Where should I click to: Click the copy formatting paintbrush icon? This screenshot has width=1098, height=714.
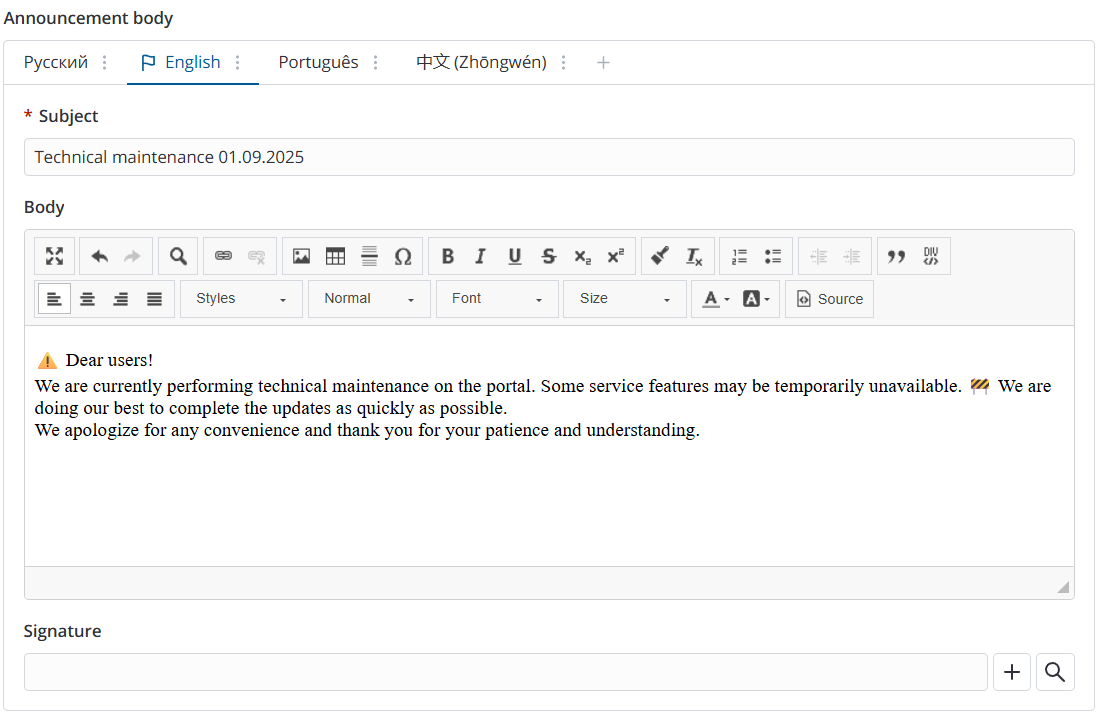[x=660, y=256]
